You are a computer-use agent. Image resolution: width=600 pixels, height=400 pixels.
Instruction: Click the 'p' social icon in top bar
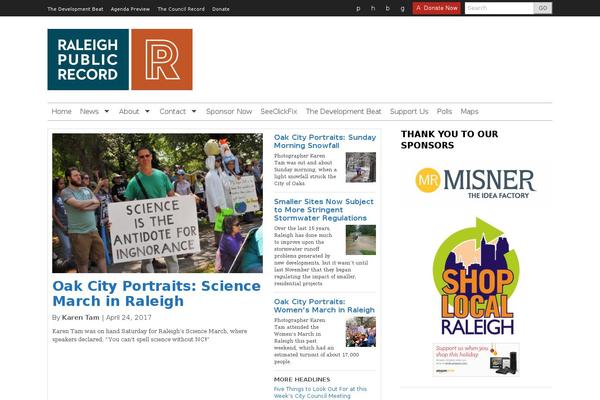358,8
